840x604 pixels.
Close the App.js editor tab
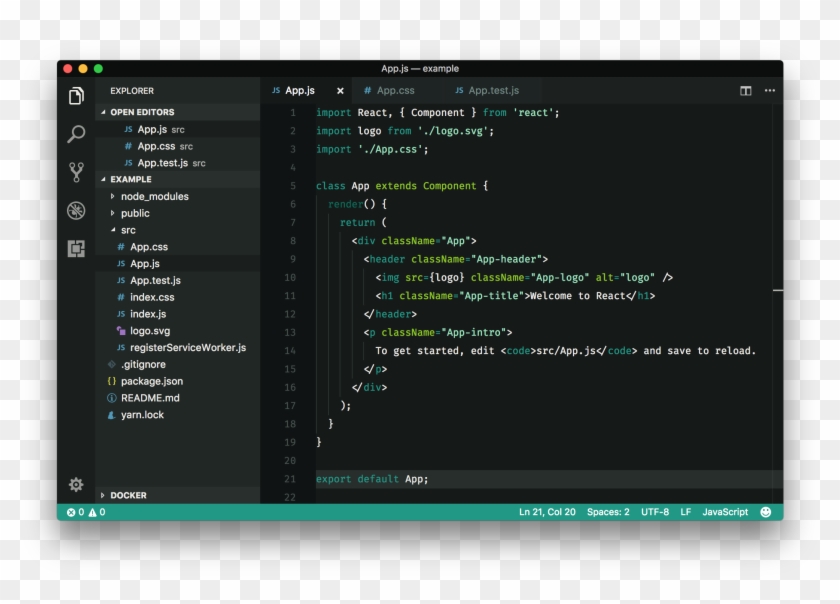pyautogui.click(x=340, y=90)
